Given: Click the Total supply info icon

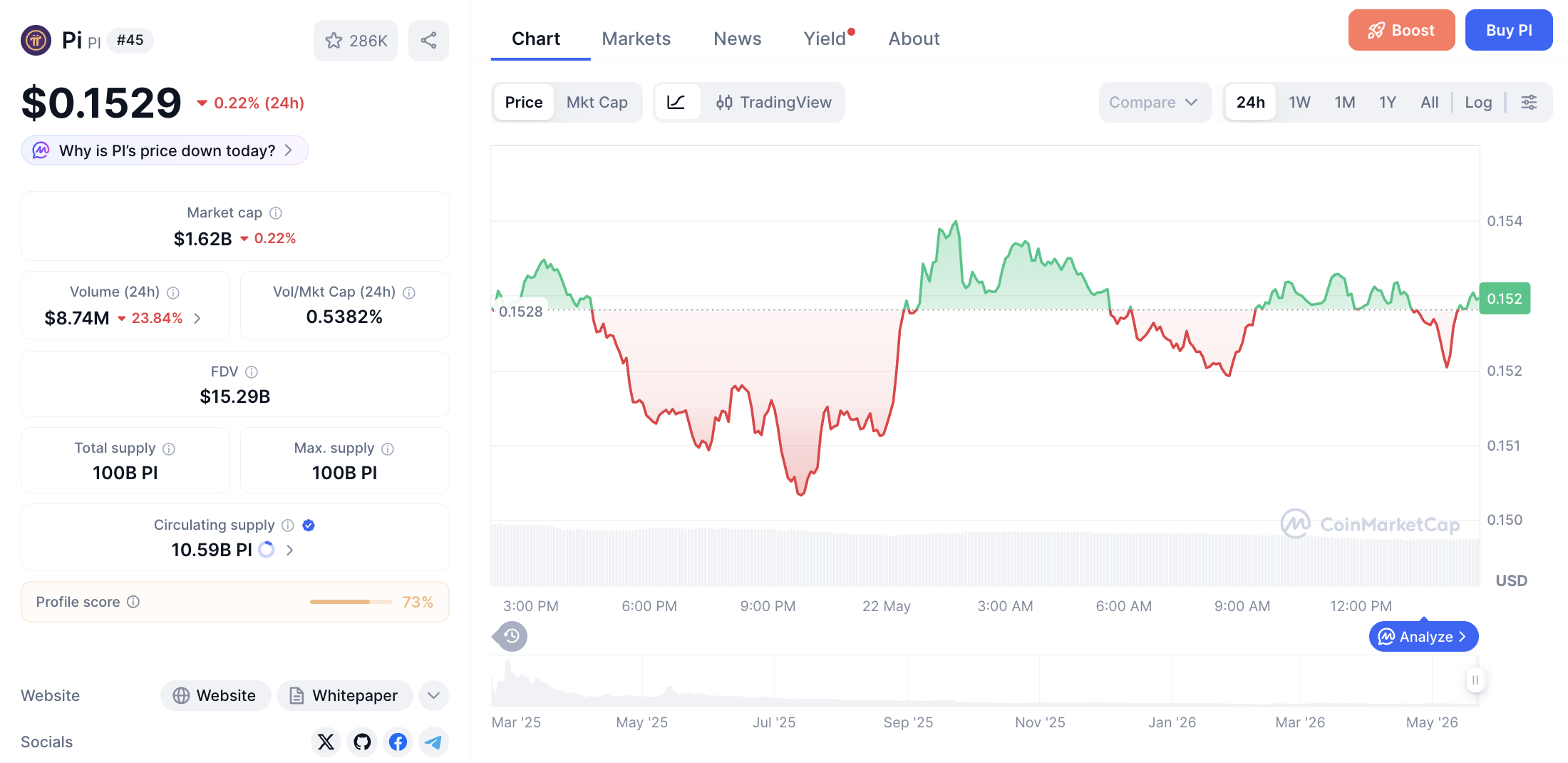Looking at the screenshot, I should coord(169,449).
